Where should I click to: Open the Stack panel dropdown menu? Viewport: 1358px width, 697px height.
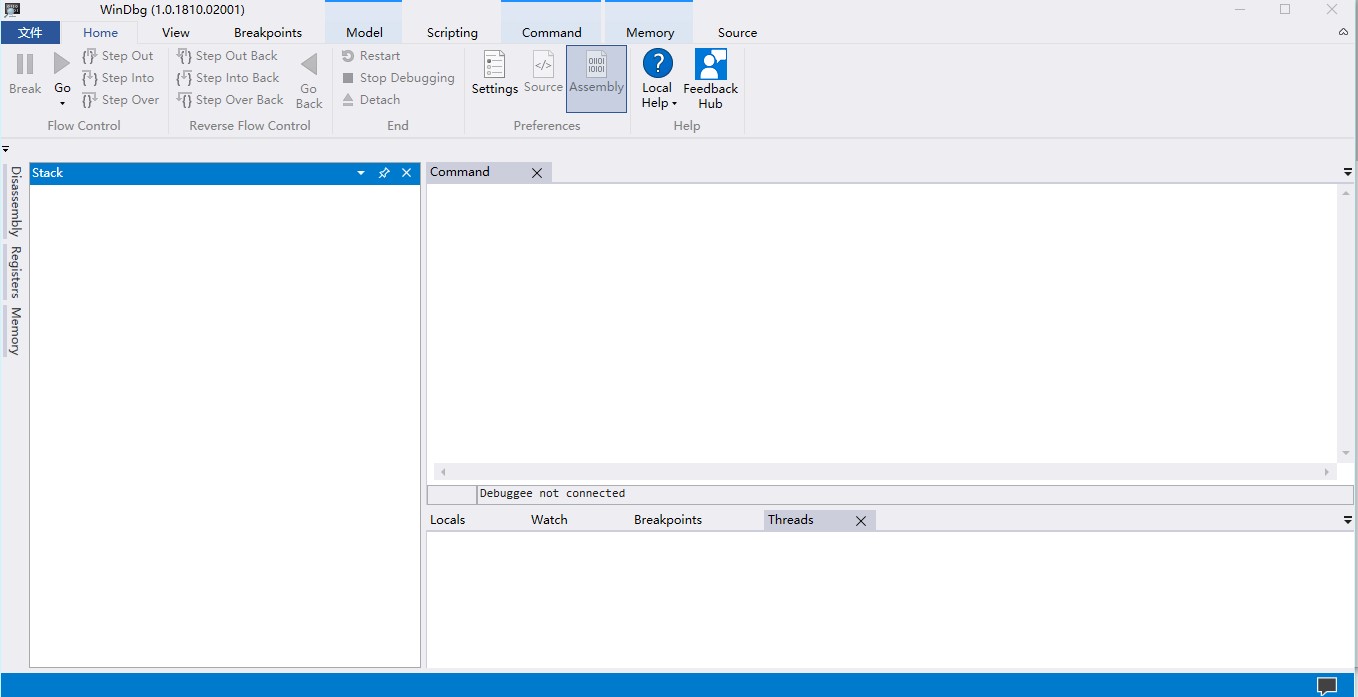(x=360, y=172)
